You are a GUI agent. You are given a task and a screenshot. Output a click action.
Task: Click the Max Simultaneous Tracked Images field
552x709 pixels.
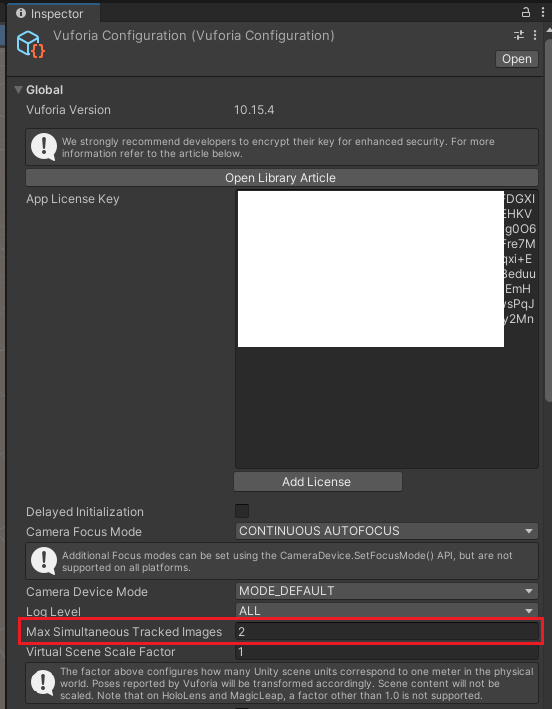point(387,632)
